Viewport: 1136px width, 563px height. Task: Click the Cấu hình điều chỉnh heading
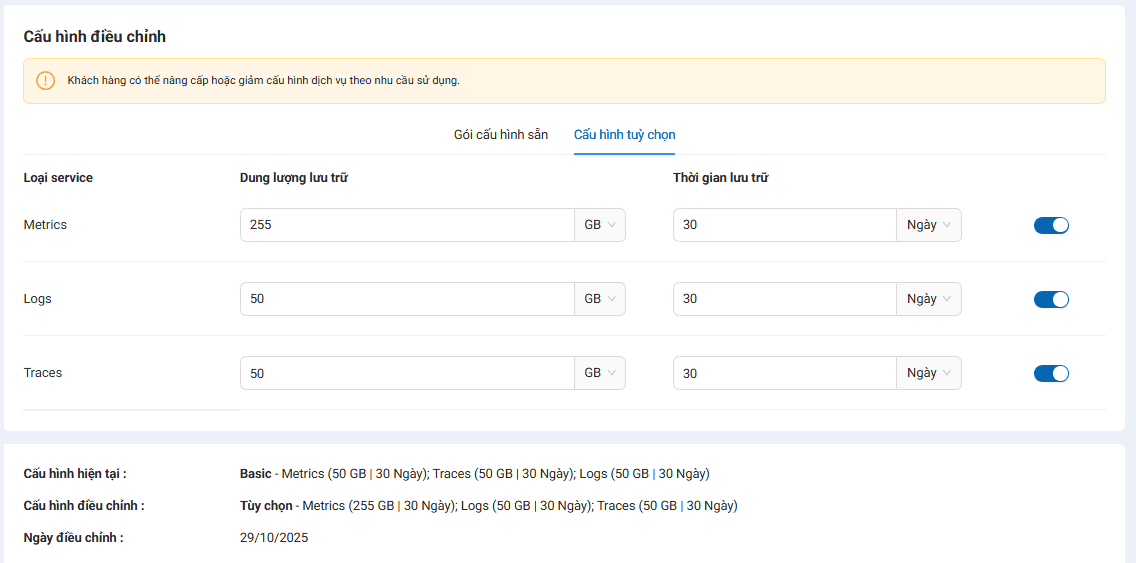(95, 37)
